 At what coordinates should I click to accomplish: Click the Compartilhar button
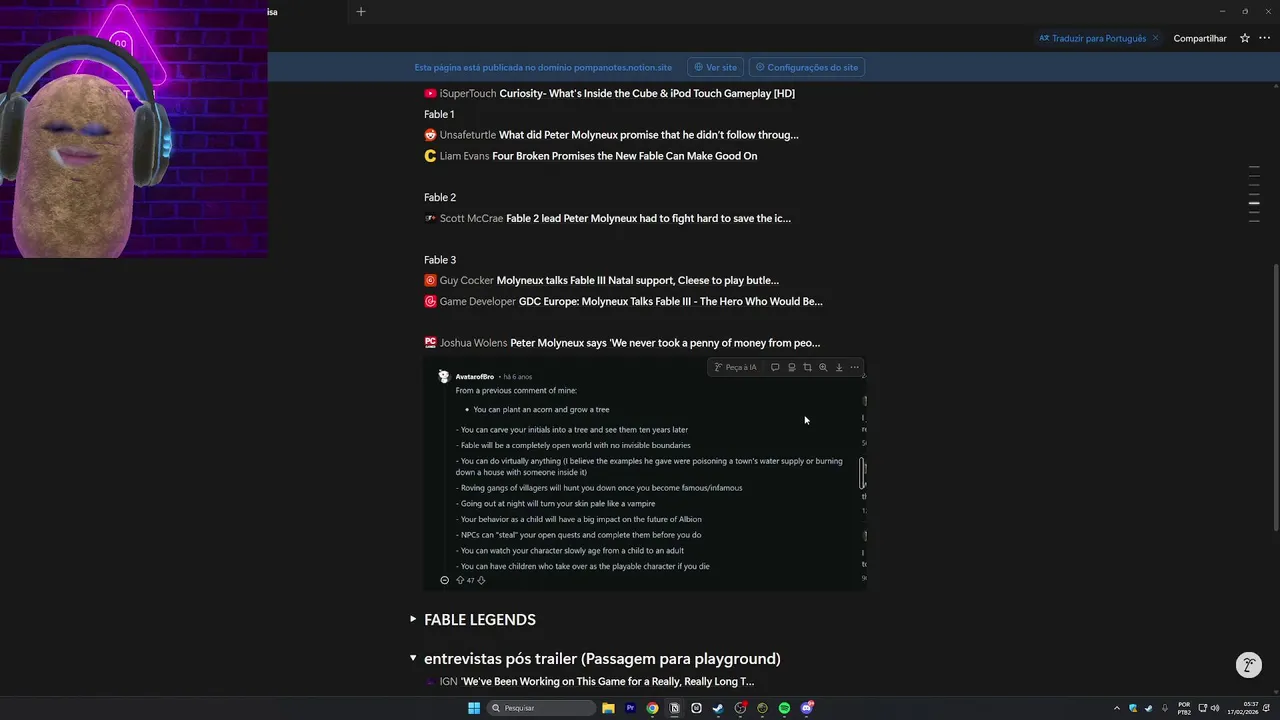(1200, 38)
